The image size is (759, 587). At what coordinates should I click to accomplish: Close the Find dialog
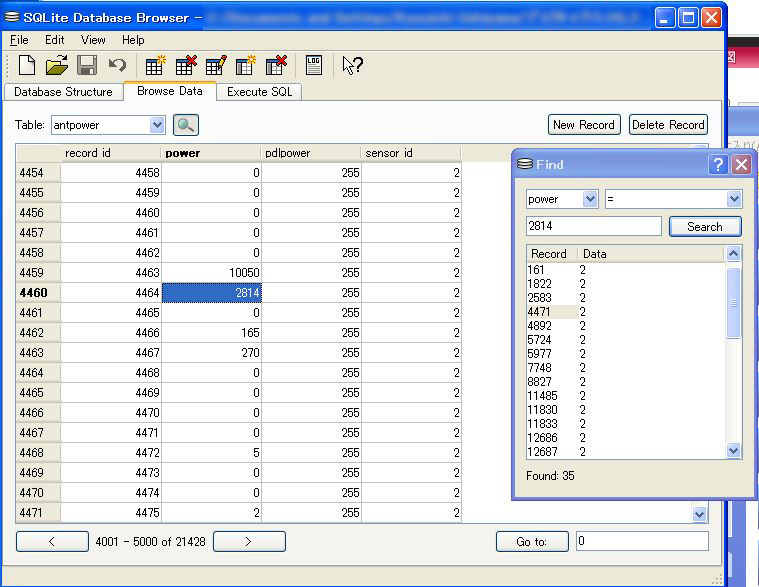[x=741, y=165]
